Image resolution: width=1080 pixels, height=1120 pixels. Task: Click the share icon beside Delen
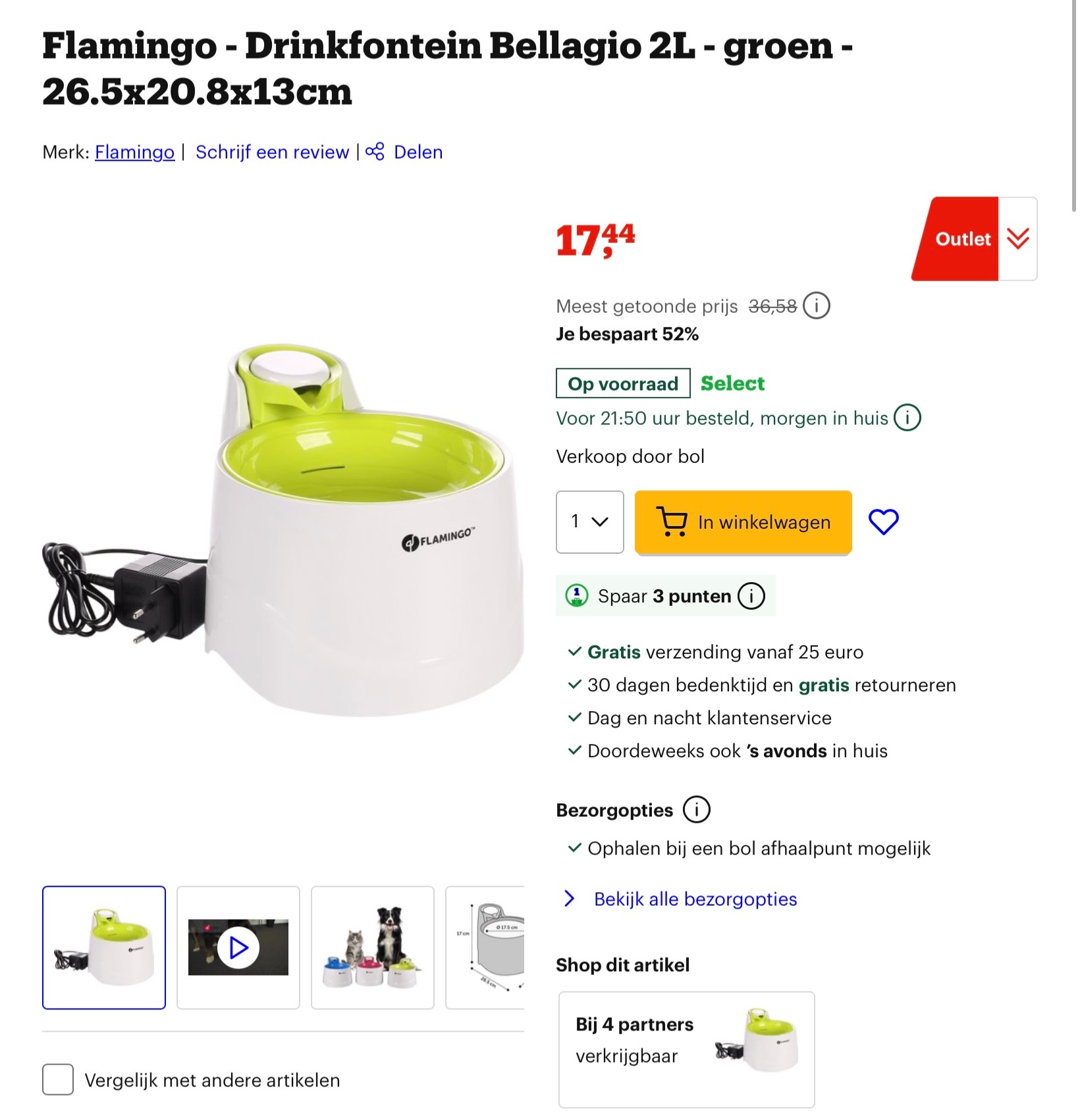(x=375, y=151)
